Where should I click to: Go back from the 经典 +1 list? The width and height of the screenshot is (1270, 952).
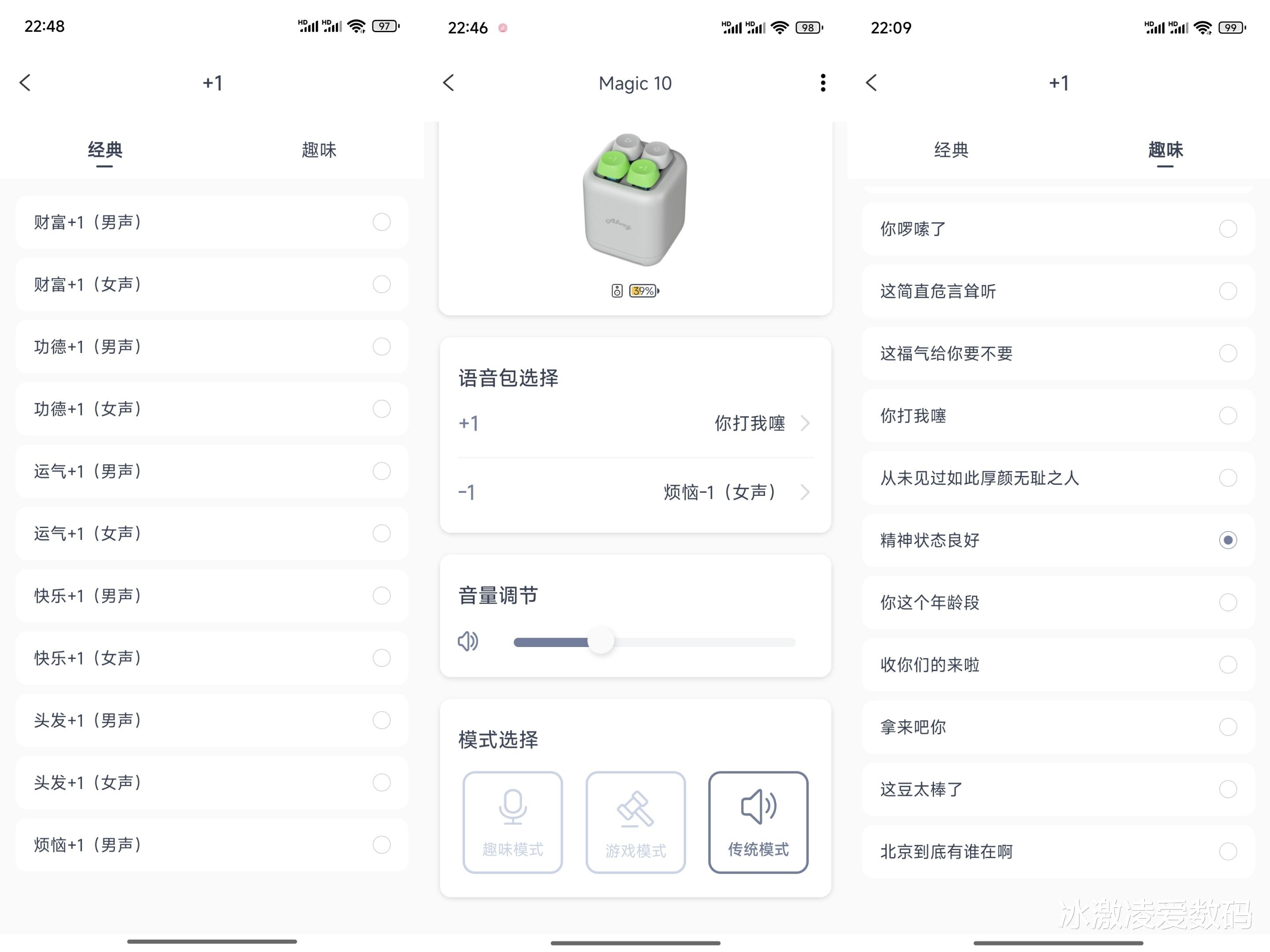(25, 82)
